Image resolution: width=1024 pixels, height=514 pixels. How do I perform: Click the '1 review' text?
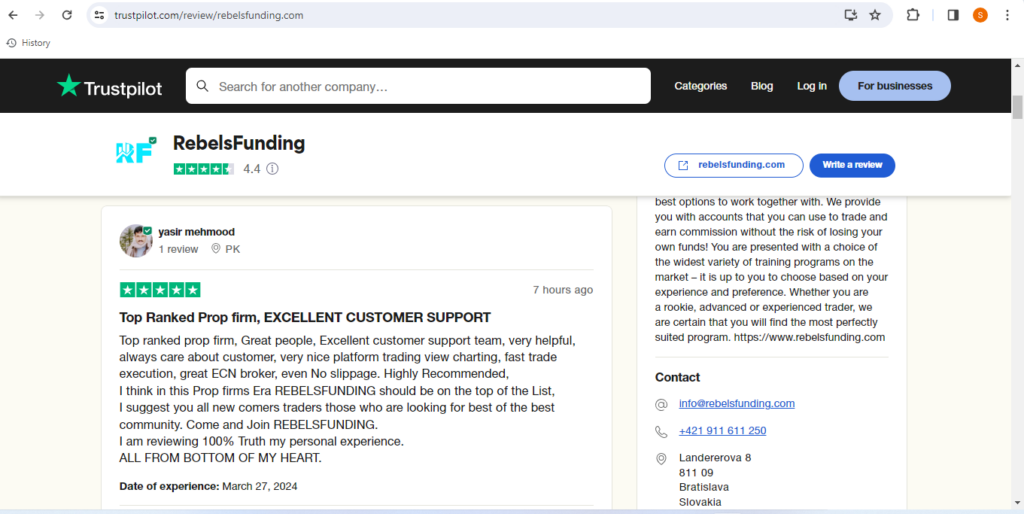(178, 249)
